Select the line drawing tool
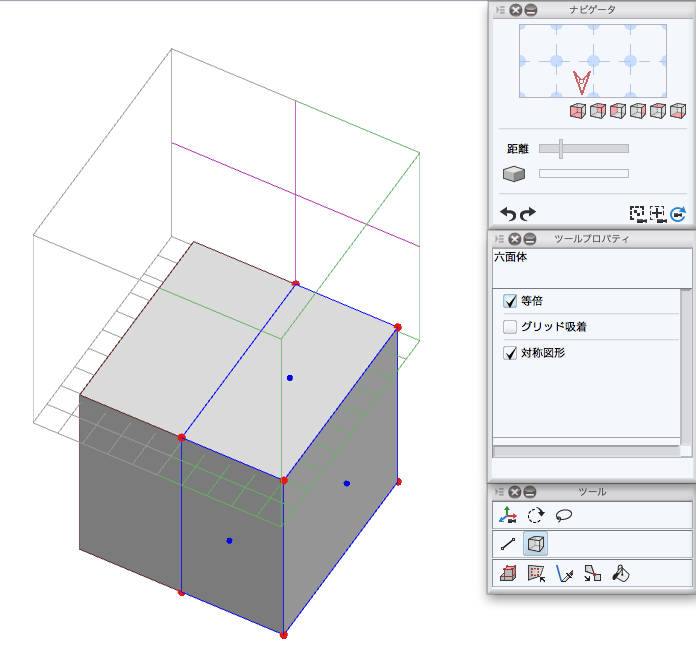The image size is (696, 645). pyautogui.click(x=508, y=545)
